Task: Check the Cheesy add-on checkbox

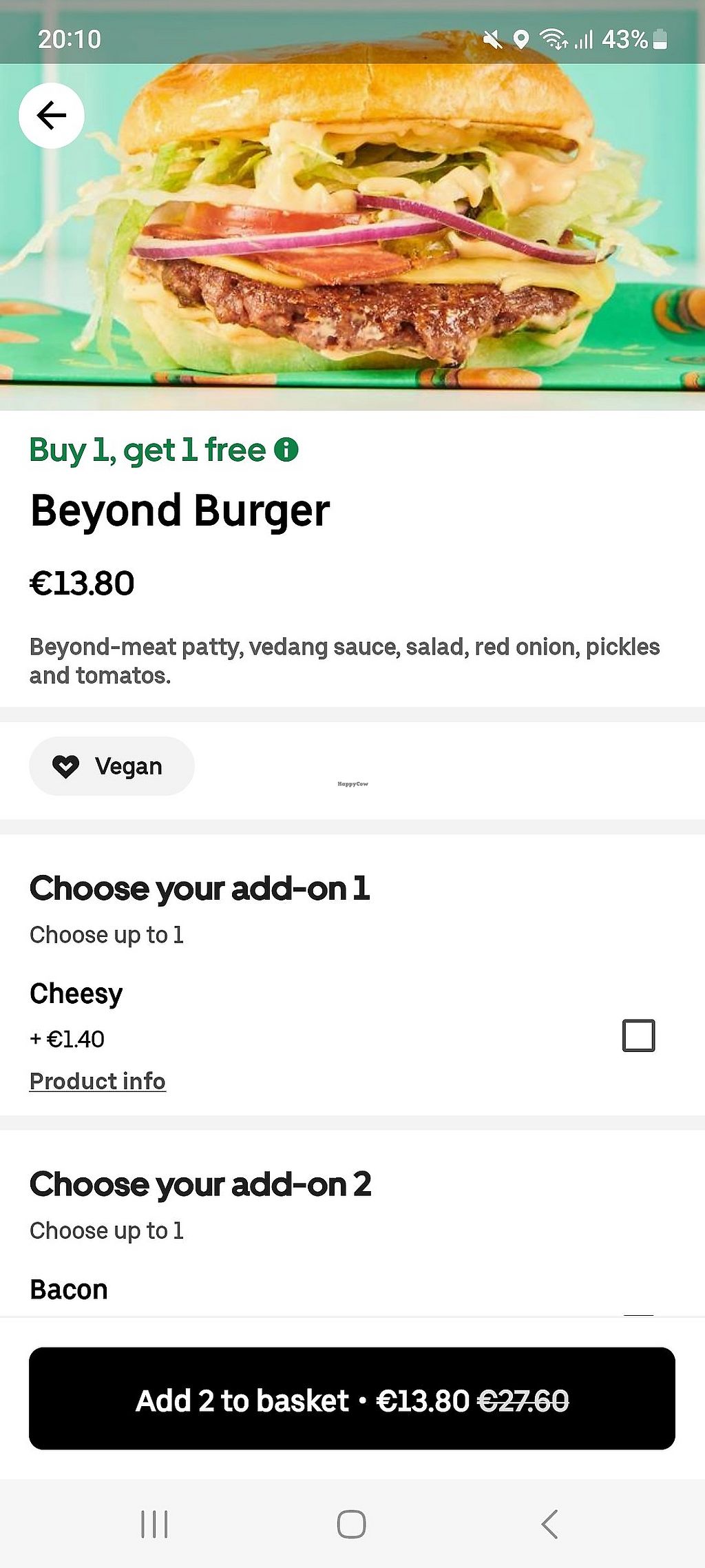Action: tap(638, 1035)
